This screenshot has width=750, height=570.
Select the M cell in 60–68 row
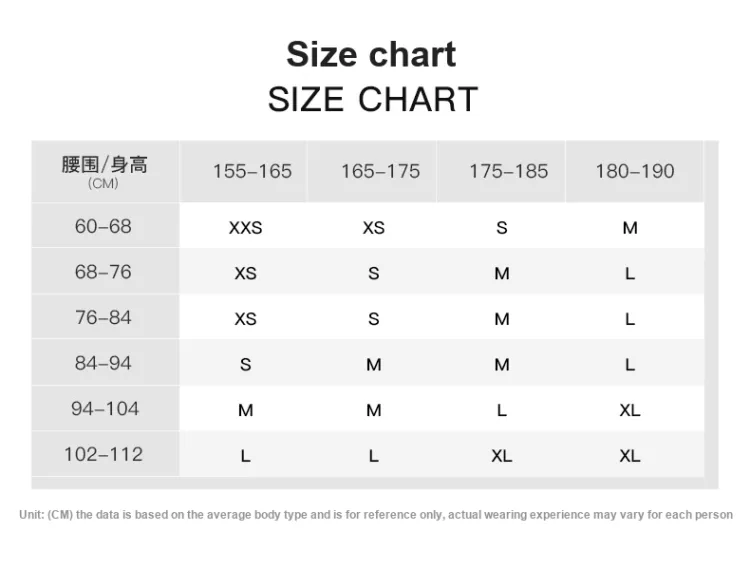click(630, 228)
